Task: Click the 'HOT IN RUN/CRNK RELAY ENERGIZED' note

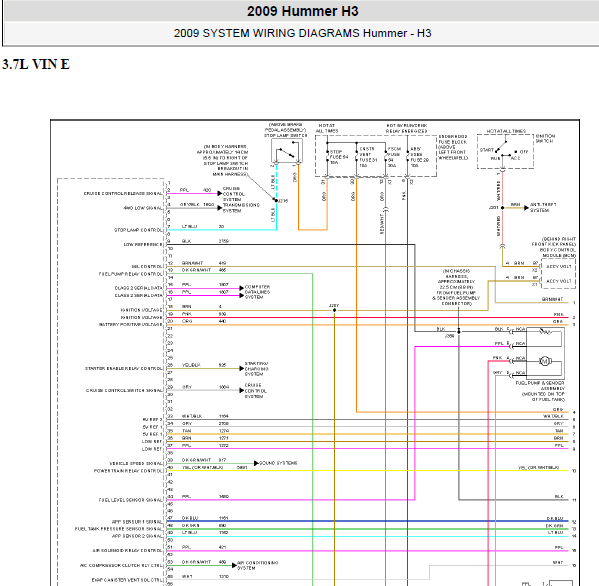Action: pyautogui.click(x=406, y=128)
